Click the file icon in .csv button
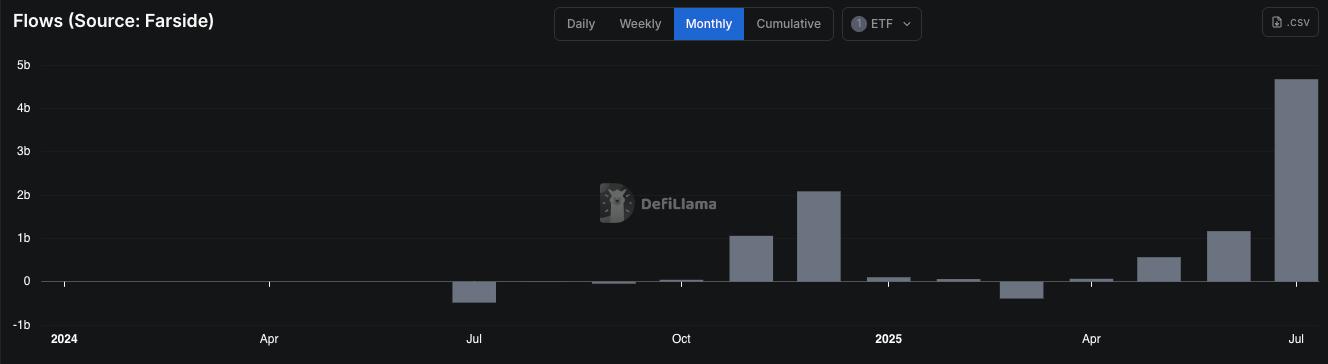This screenshot has height=364, width=1328. [1277, 22]
